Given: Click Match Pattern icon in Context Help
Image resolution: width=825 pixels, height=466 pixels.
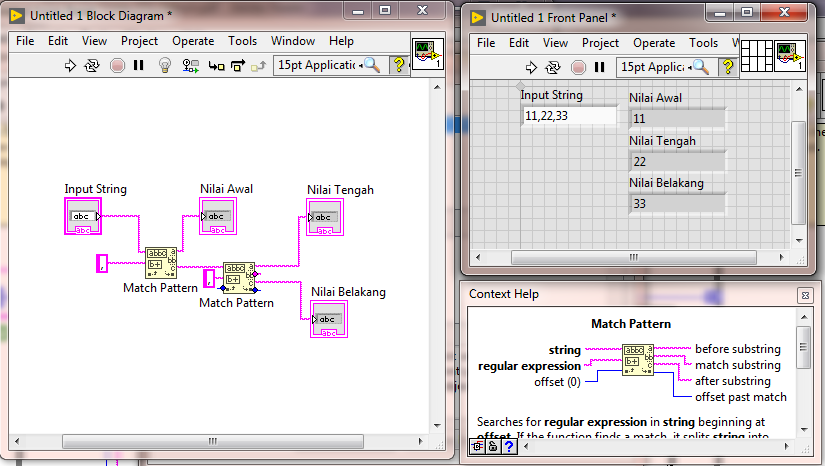Looking at the screenshot, I should [x=638, y=360].
